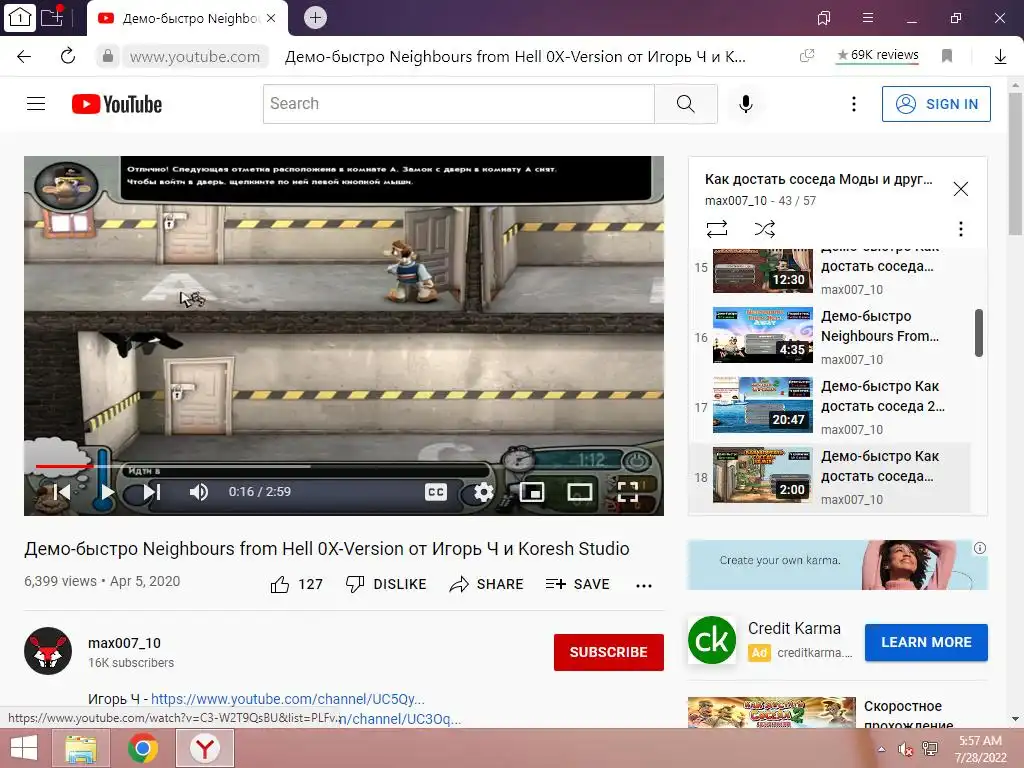This screenshot has height=768, width=1024.
Task: Click the YouTube search input field
Action: [458, 104]
